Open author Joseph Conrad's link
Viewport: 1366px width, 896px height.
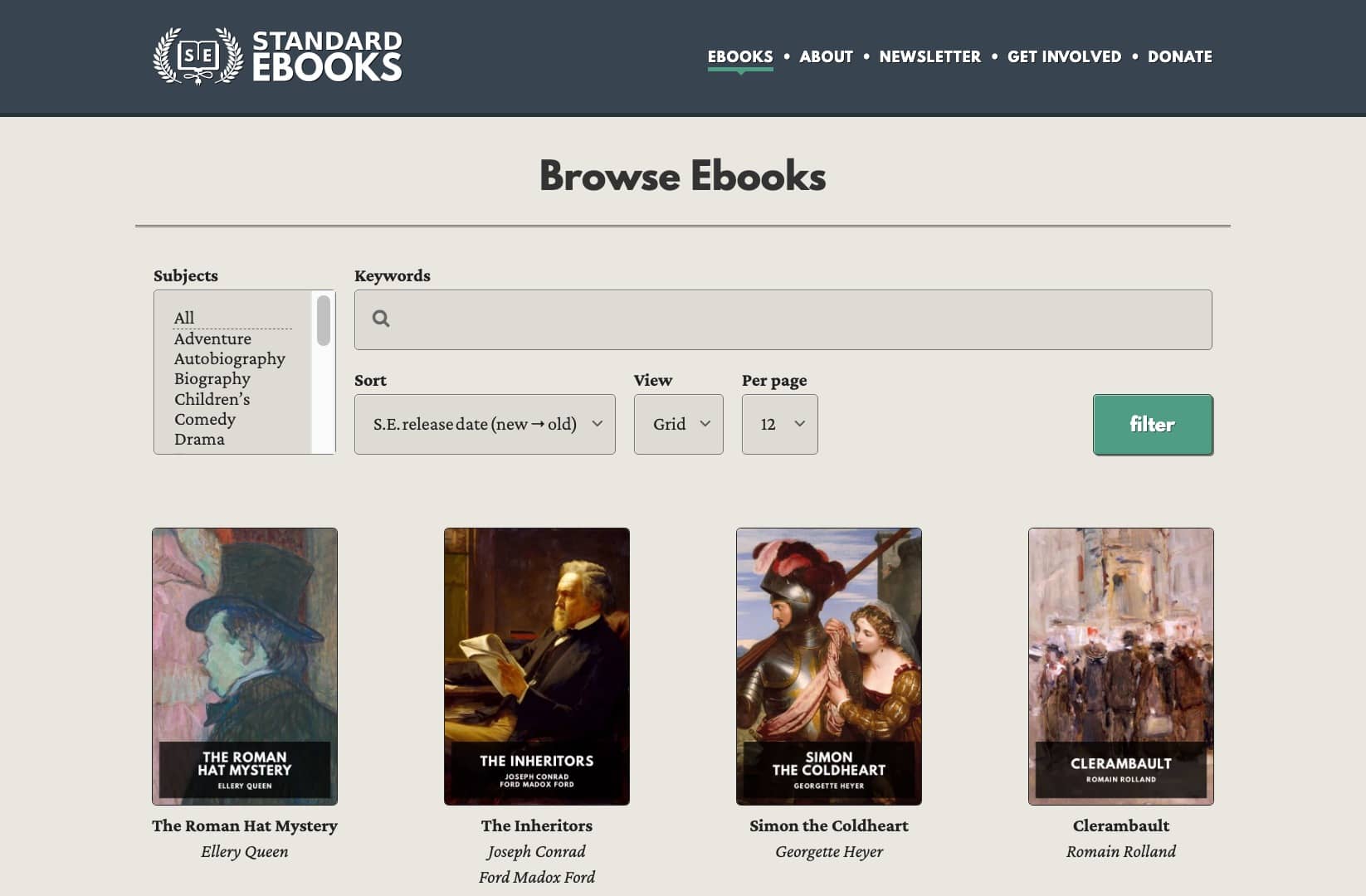[x=536, y=851]
